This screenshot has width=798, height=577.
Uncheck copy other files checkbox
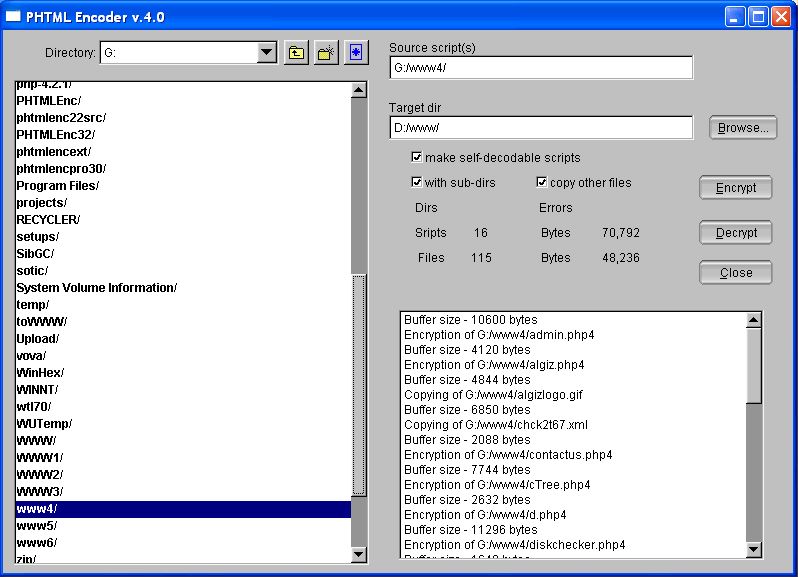point(542,183)
